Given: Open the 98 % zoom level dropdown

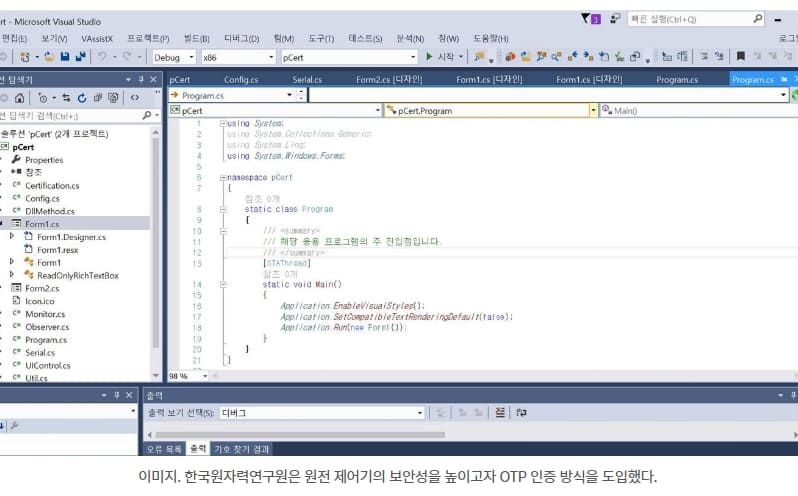Looking at the screenshot, I should point(188,376).
